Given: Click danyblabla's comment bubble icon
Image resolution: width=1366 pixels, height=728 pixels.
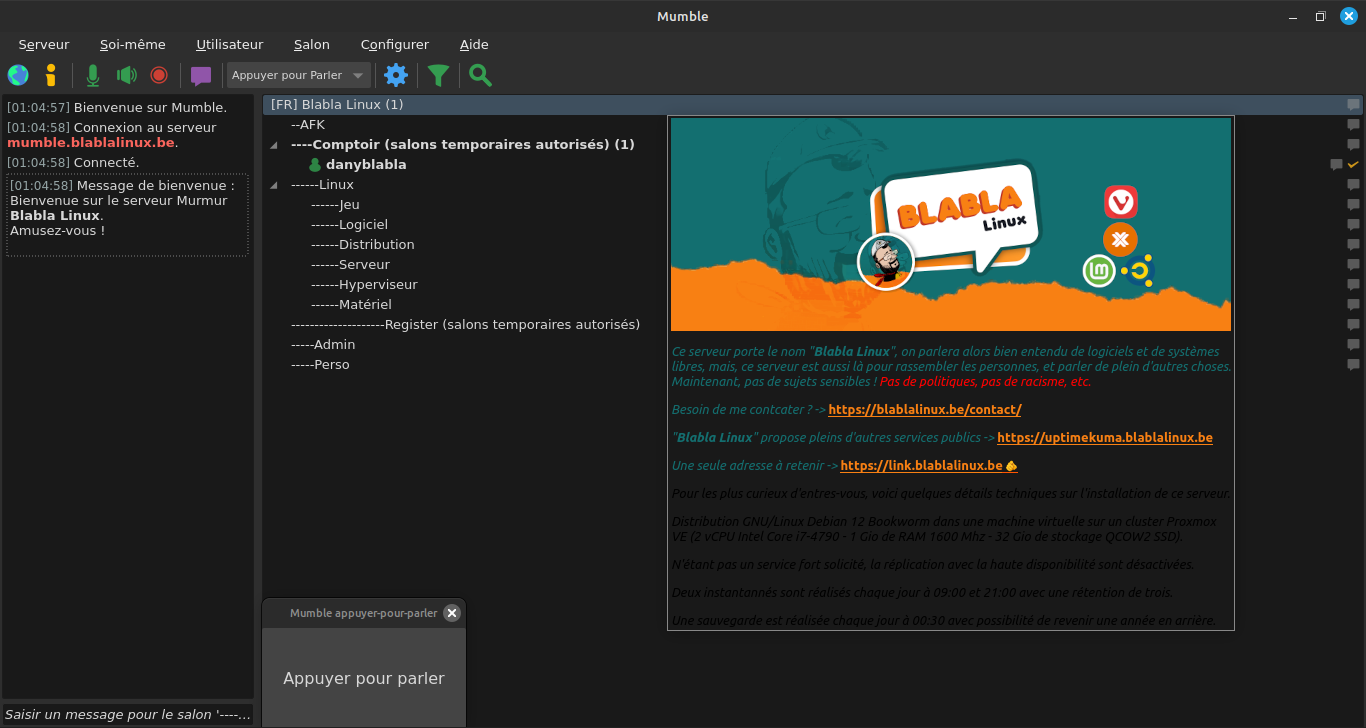Looking at the screenshot, I should pos(1336,165).
